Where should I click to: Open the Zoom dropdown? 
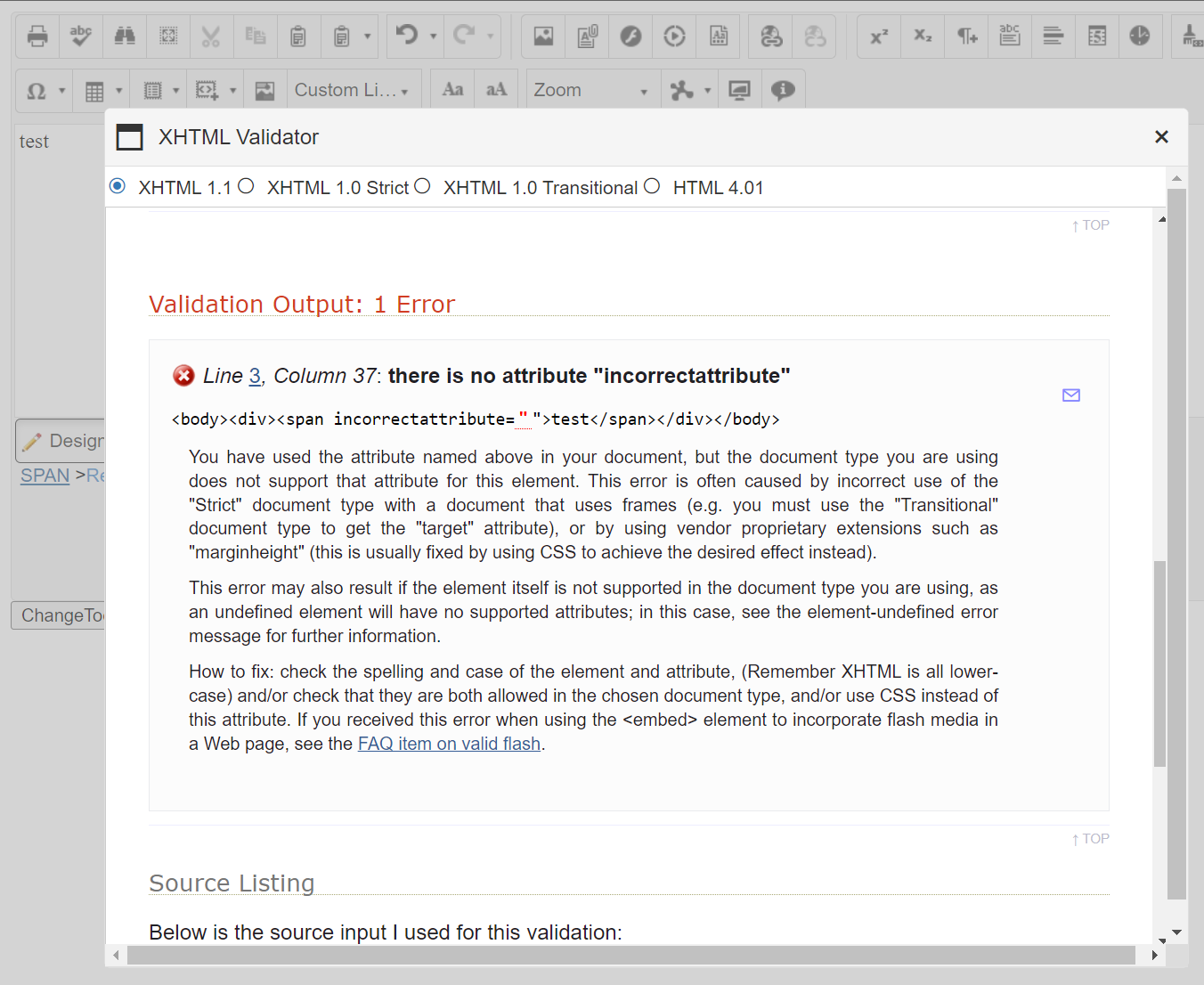(x=591, y=90)
